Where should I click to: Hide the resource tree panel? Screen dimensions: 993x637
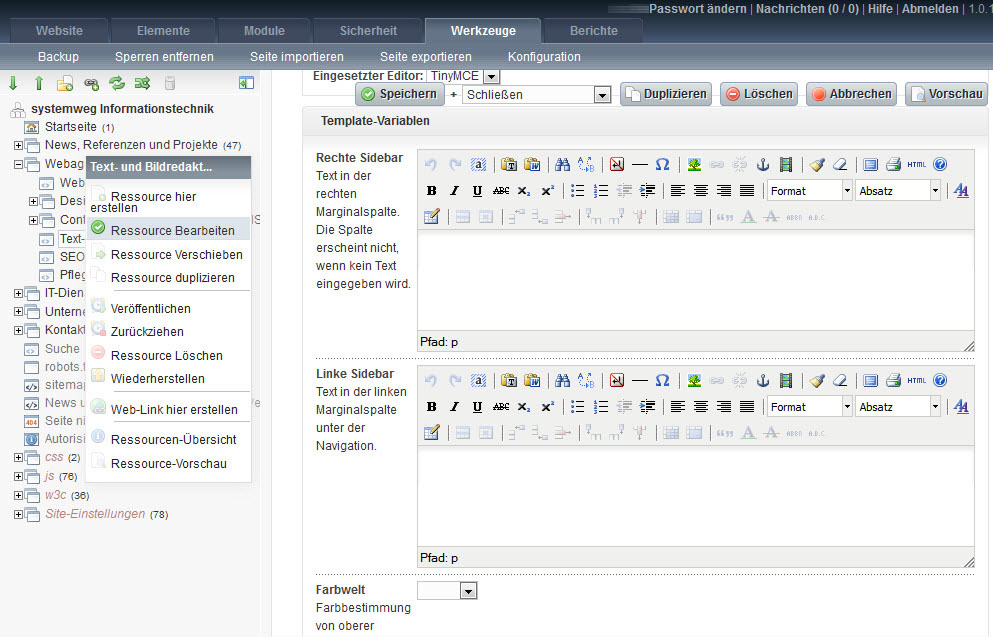246,83
